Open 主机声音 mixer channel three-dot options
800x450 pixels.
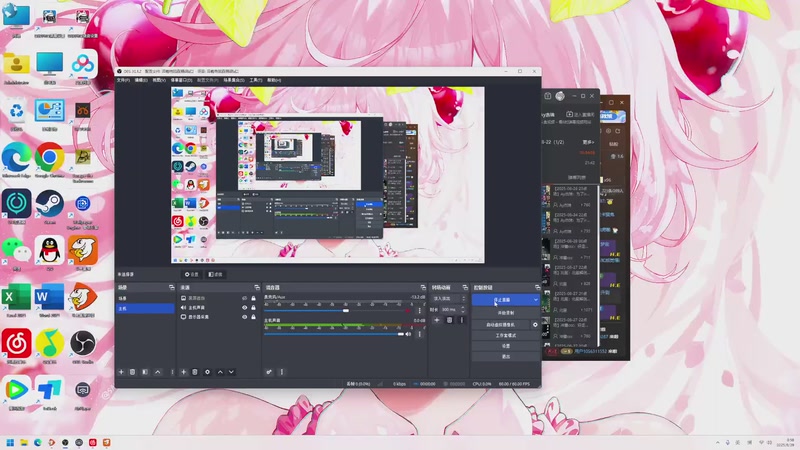420,334
